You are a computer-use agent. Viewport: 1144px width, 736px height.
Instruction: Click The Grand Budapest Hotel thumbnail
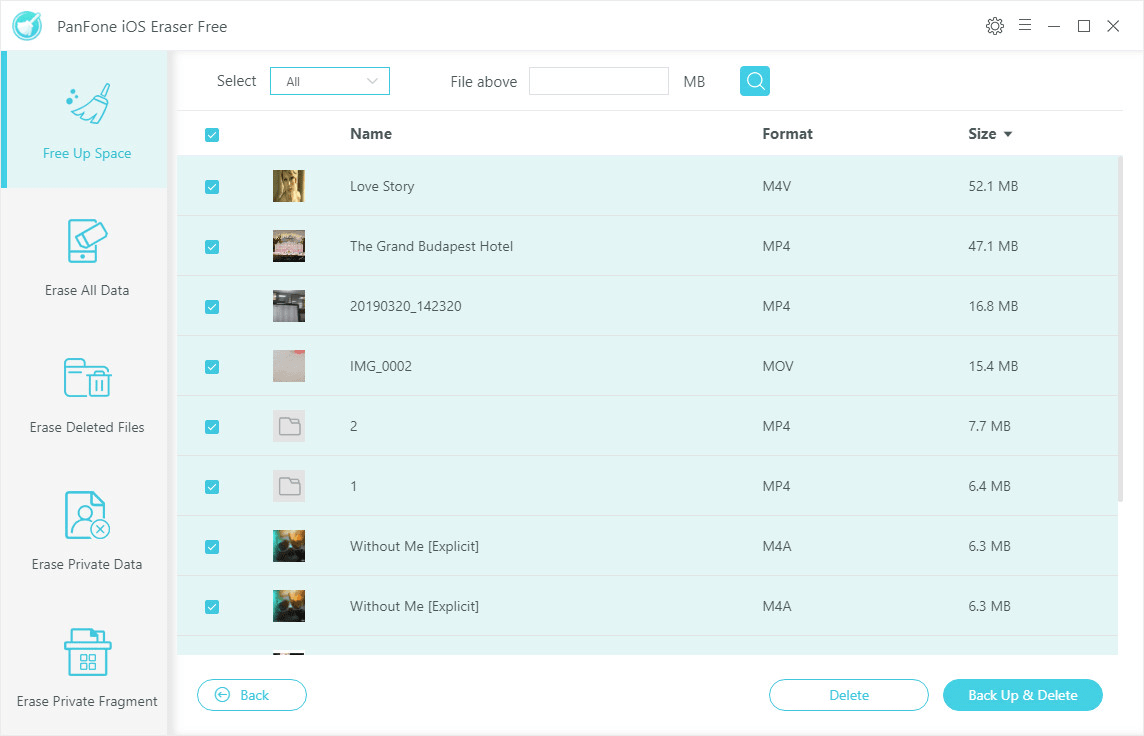(x=289, y=246)
